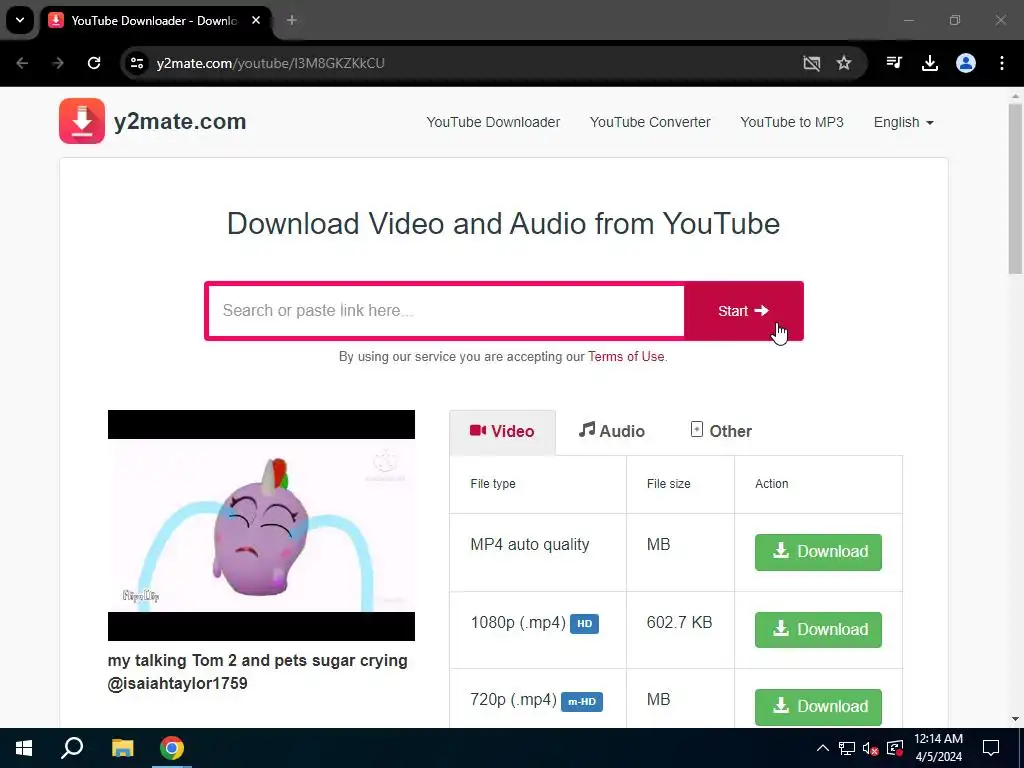Open the English language dropdown
The height and width of the screenshot is (768, 1024).
(904, 122)
